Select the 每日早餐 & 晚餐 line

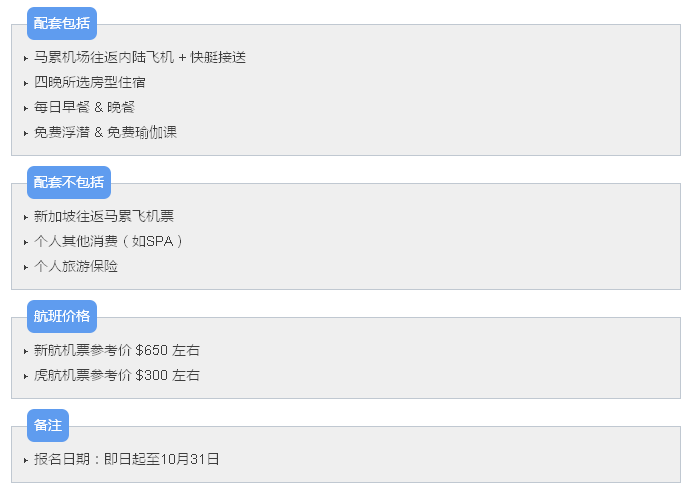point(85,108)
